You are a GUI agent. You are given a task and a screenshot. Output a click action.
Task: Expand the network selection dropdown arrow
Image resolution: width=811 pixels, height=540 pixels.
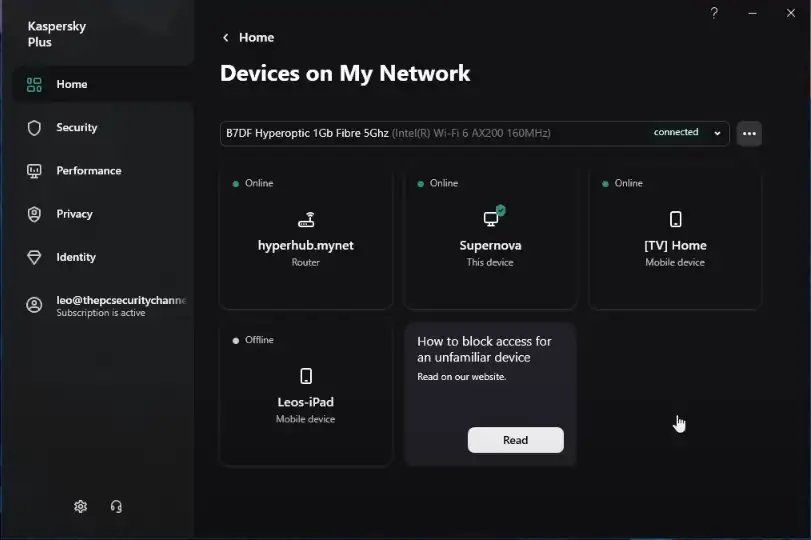[x=717, y=133]
